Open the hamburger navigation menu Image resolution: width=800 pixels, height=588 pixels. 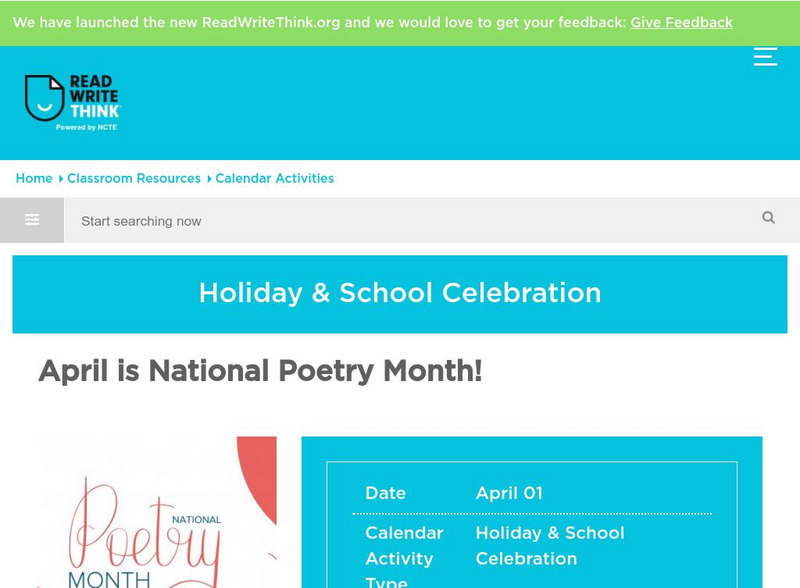pos(765,57)
